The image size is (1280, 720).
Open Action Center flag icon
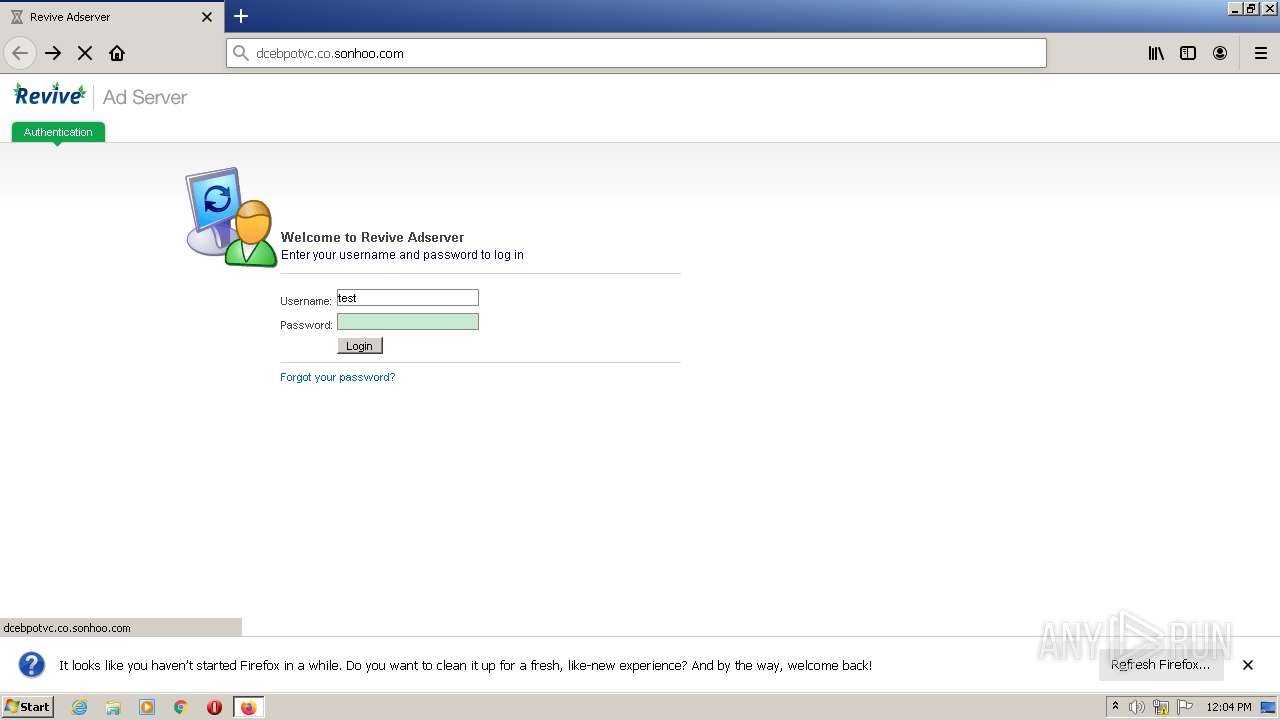point(1185,707)
